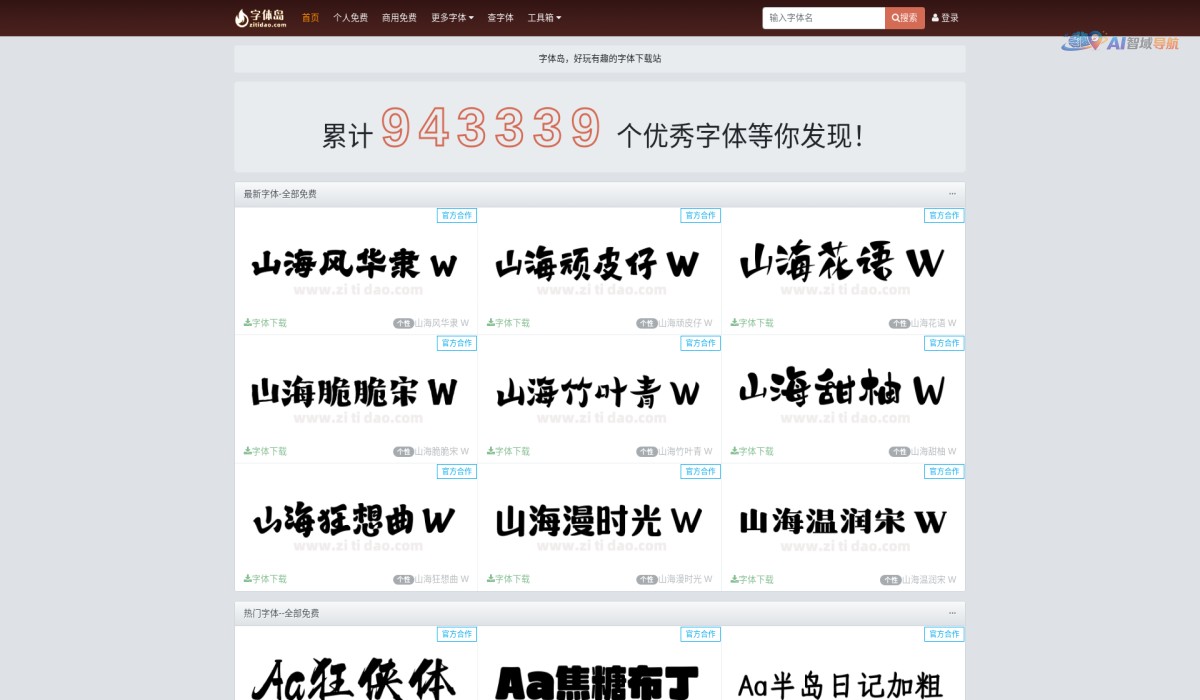Open the 工具箱 dropdown menu
Screen dimensions: 1200x700
point(545,17)
